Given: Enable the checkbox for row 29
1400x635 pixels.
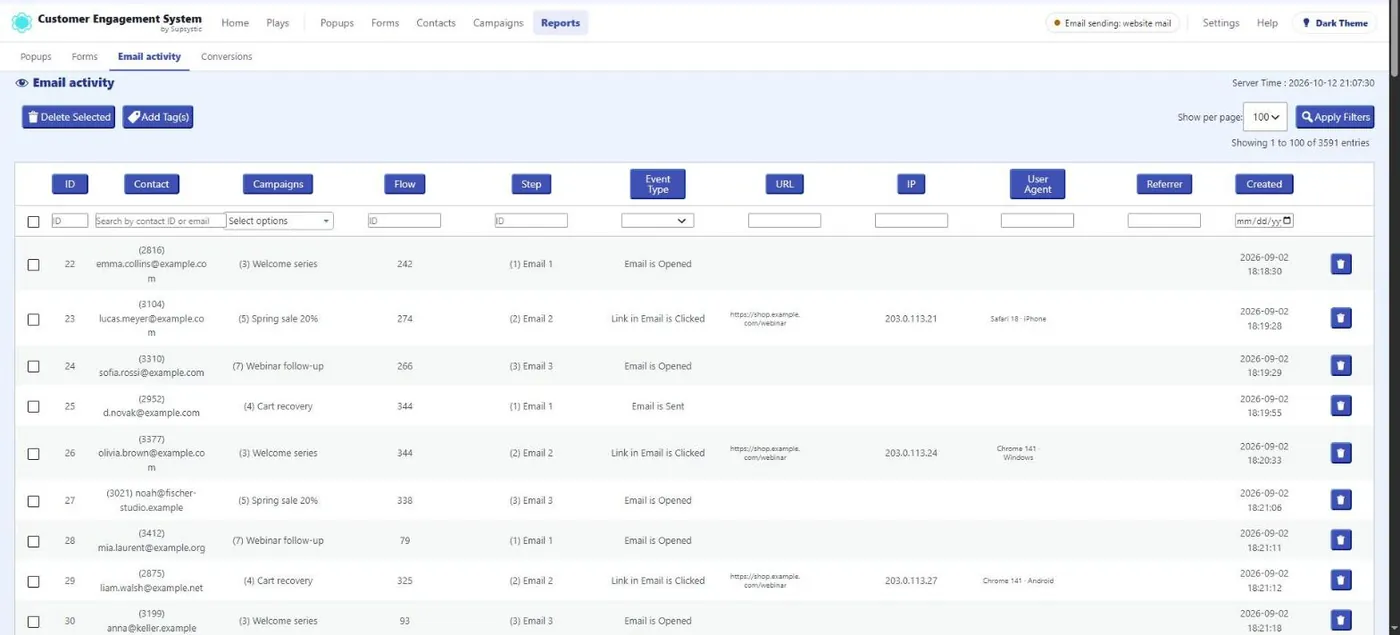Looking at the screenshot, I should (x=33, y=581).
